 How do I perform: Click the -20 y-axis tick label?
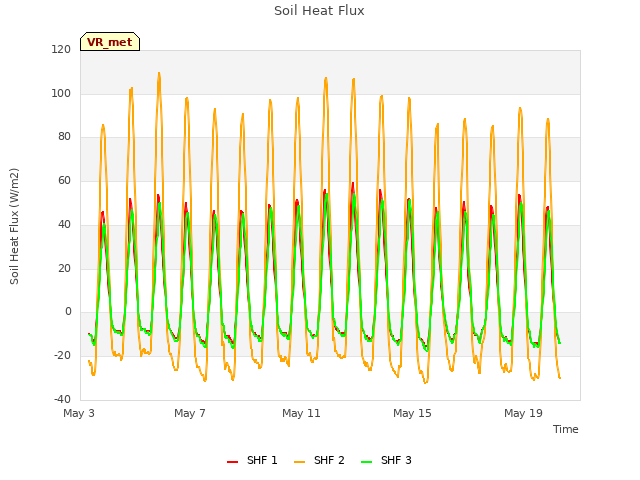point(62,356)
